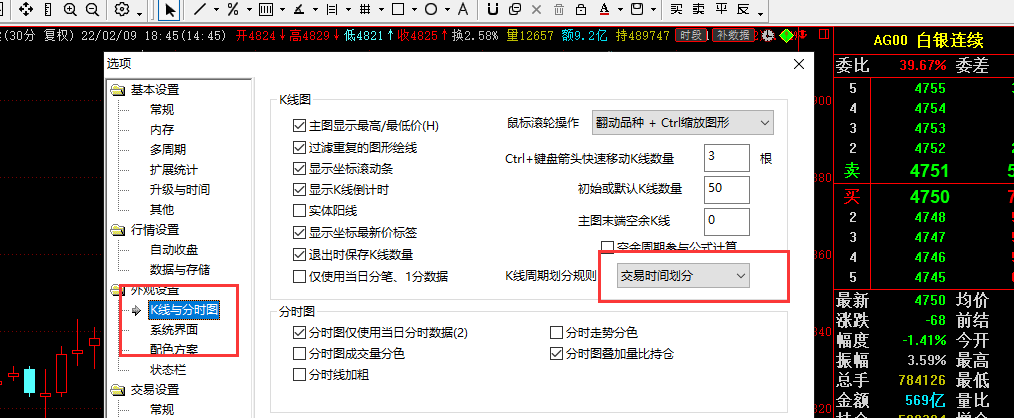The height and width of the screenshot is (418, 1014).
Task: Open the 鼠标滚轮操作 dropdown
Action: (682, 122)
